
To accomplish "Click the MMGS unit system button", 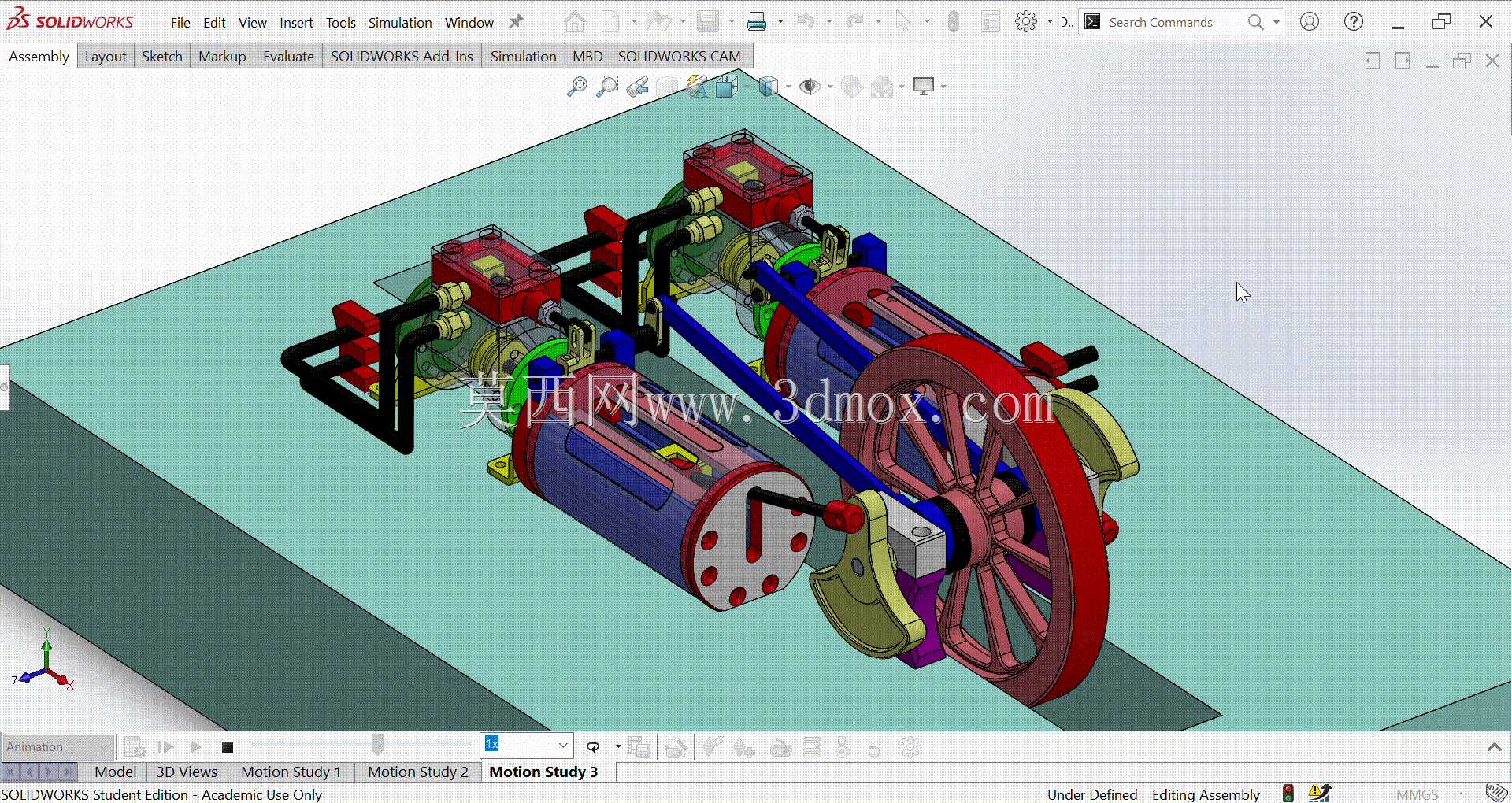I will point(1417,794).
